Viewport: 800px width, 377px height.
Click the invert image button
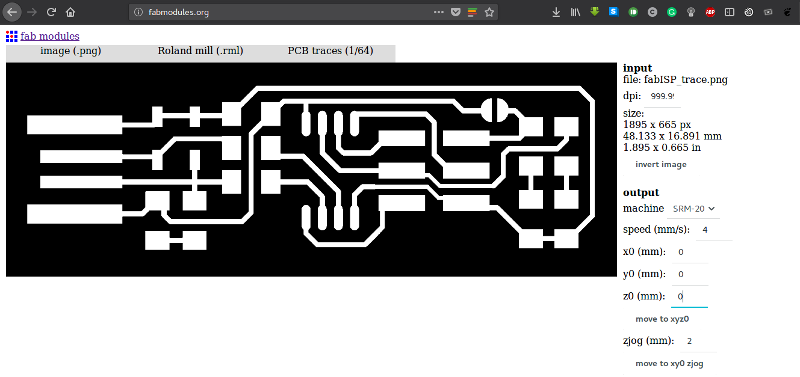point(661,164)
